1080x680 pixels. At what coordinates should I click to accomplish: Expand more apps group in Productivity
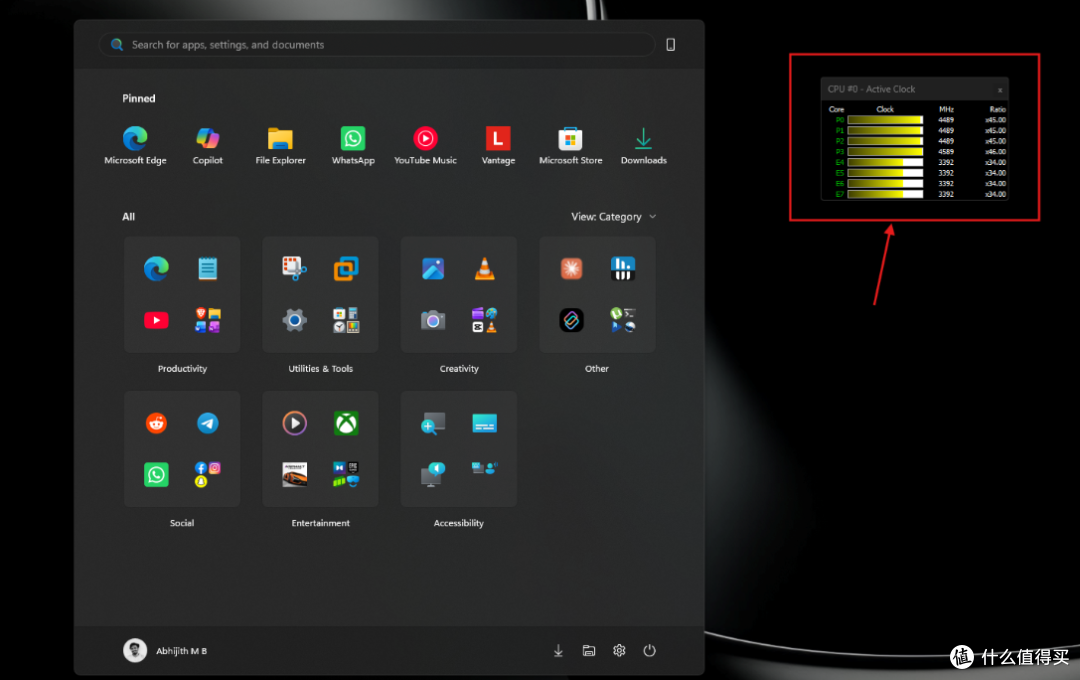point(207,320)
